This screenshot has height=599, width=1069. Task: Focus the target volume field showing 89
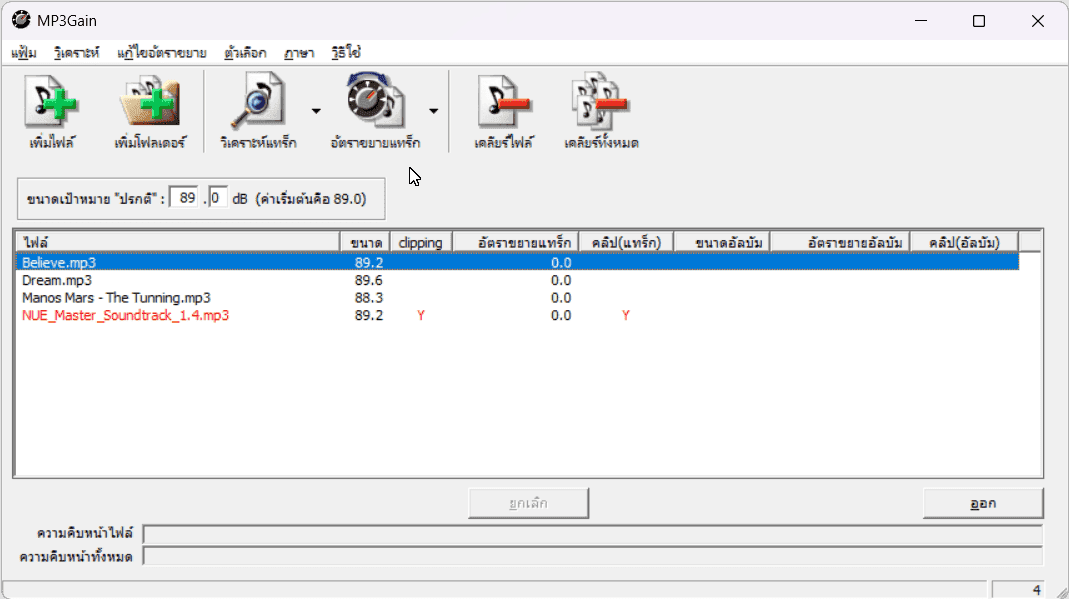(x=185, y=198)
